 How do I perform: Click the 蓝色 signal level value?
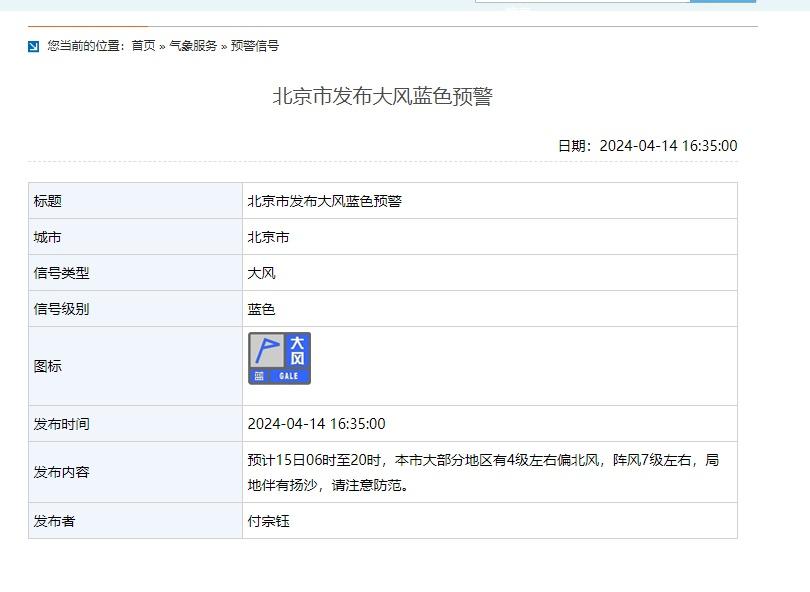pos(262,309)
